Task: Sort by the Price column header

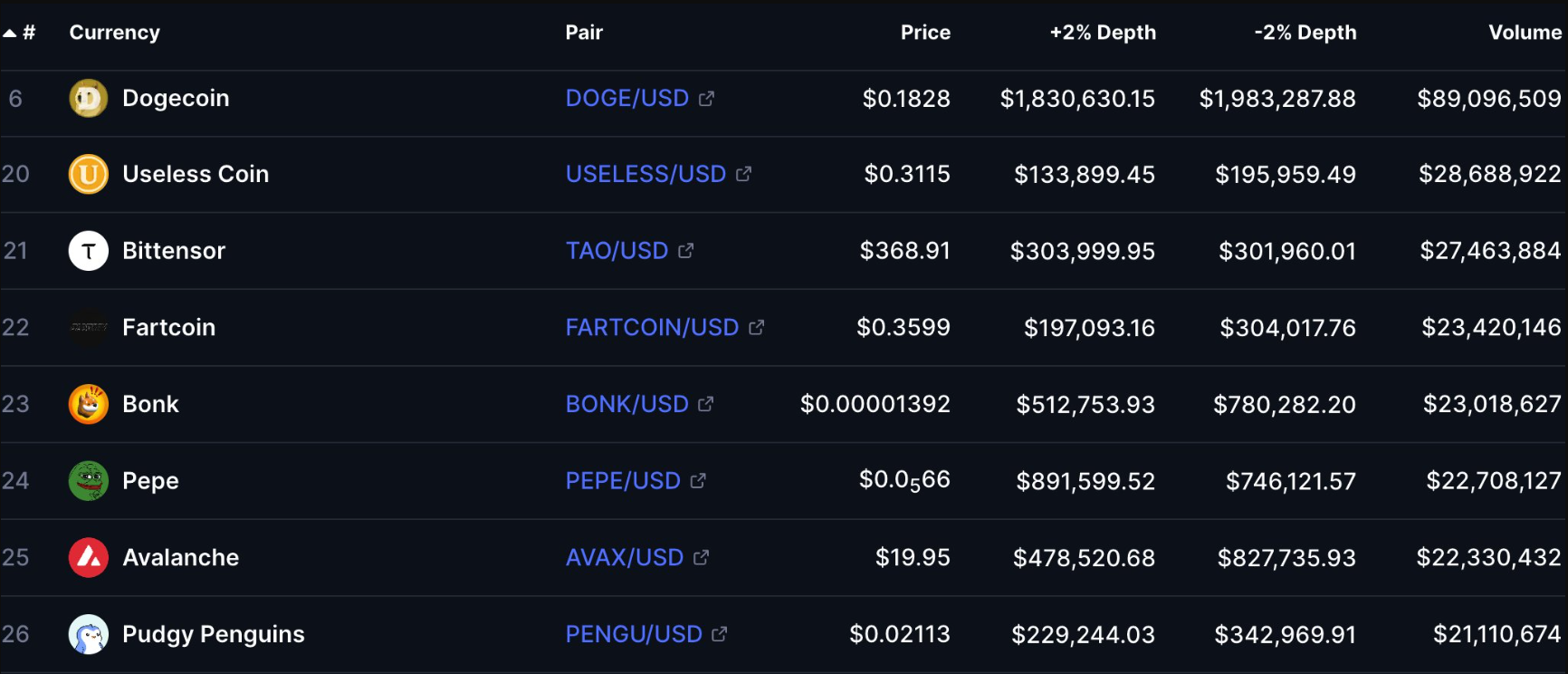Action: pyautogui.click(x=924, y=33)
